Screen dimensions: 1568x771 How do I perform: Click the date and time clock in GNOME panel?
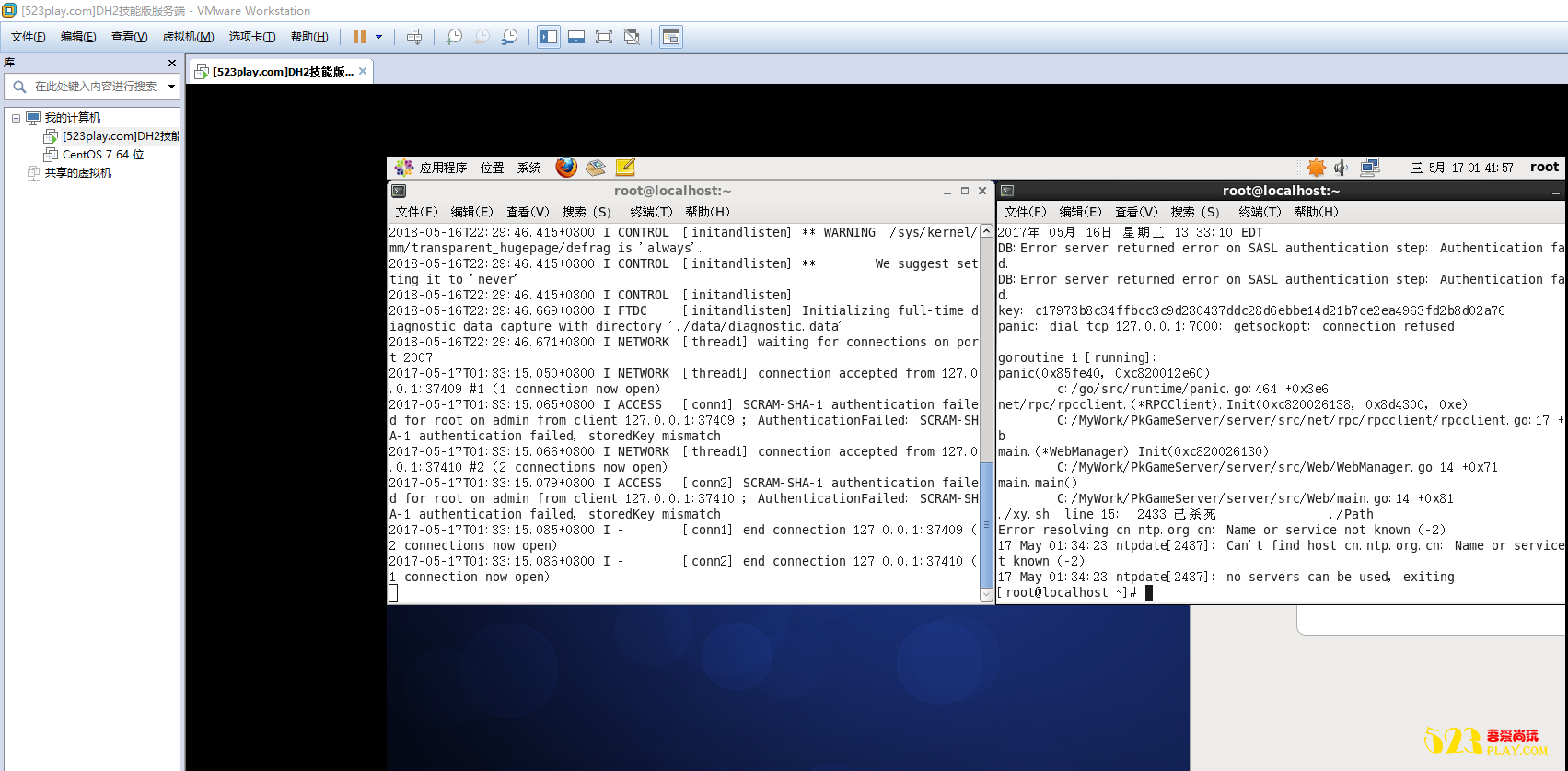pos(1461,168)
